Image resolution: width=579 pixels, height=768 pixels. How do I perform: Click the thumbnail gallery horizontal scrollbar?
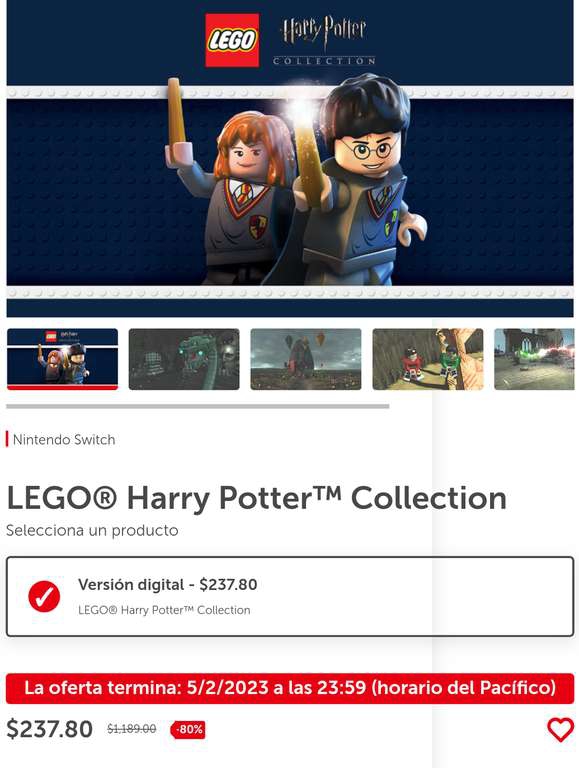pyautogui.click(x=197, y=406)
